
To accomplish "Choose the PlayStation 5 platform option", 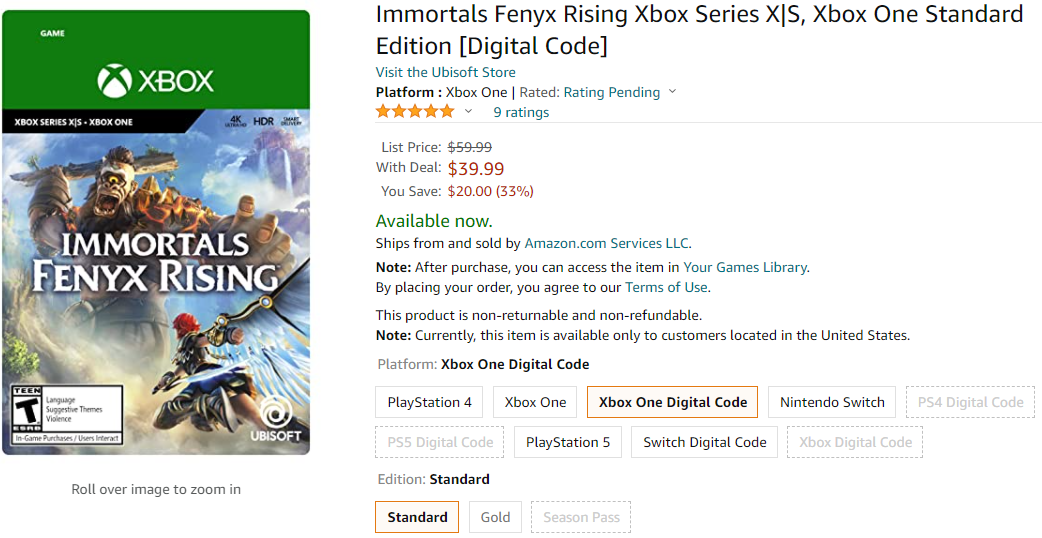I will pos(567,442).
